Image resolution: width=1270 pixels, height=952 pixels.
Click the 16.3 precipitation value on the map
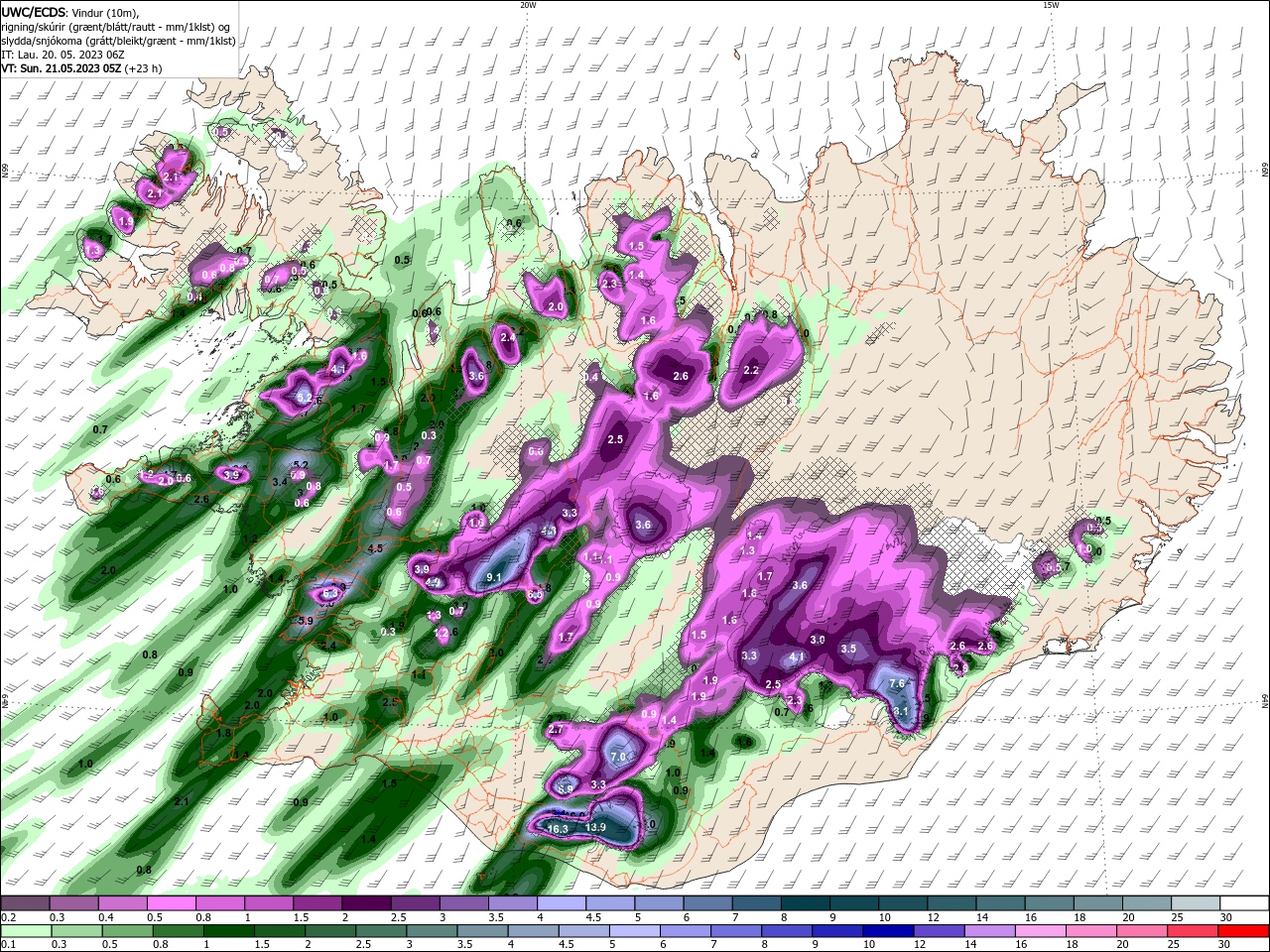558,829
